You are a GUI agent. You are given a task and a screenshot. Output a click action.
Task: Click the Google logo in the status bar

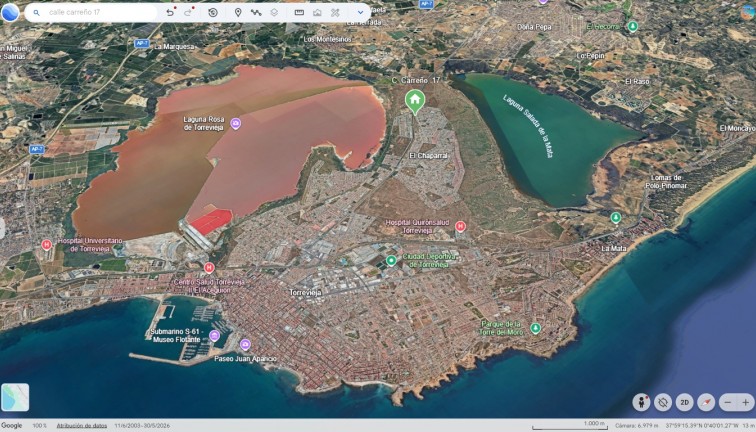point(12,426)
